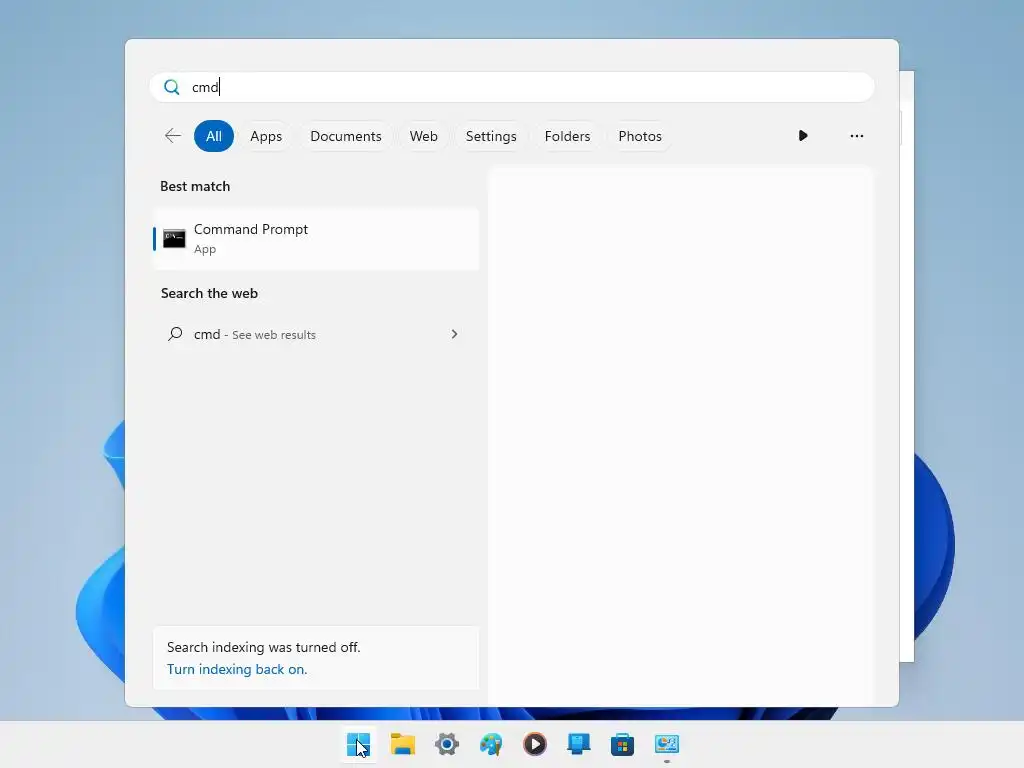The width and height of the screenshot is (1024, 768).
Task: Open the Command Prompt best match result
Action: [316, 238]
